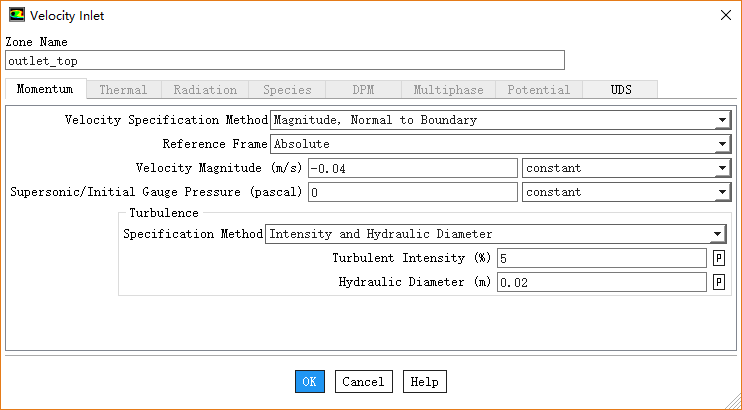Click the parameter button beside Hydraulic Diameter
The height and width of the screenshot is (410, 742).
(x=718, y=282)
